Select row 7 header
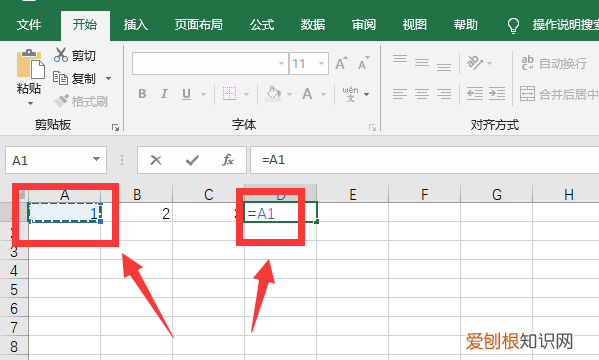Image resolution: width=599 pixels, height=360 pixels. (x=14, y=328)
